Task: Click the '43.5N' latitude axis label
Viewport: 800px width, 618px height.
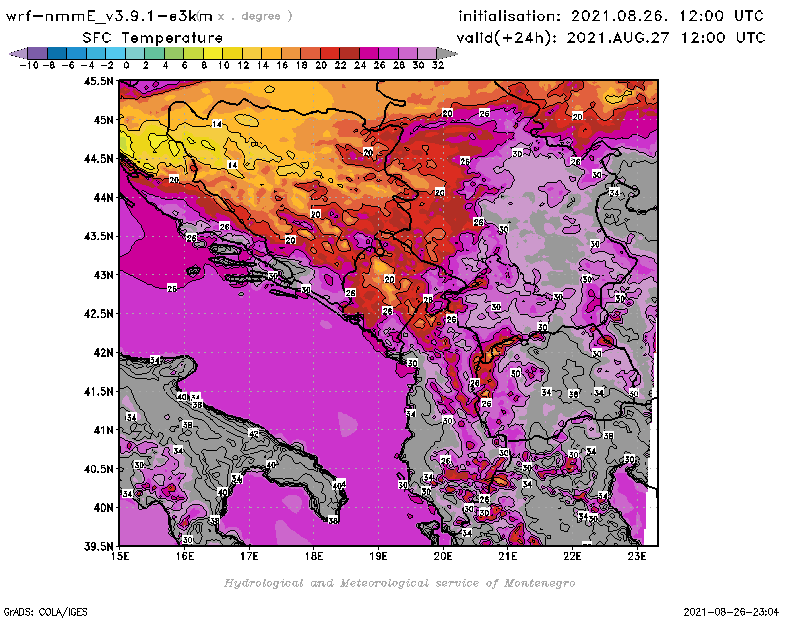Action: point(98,236)
